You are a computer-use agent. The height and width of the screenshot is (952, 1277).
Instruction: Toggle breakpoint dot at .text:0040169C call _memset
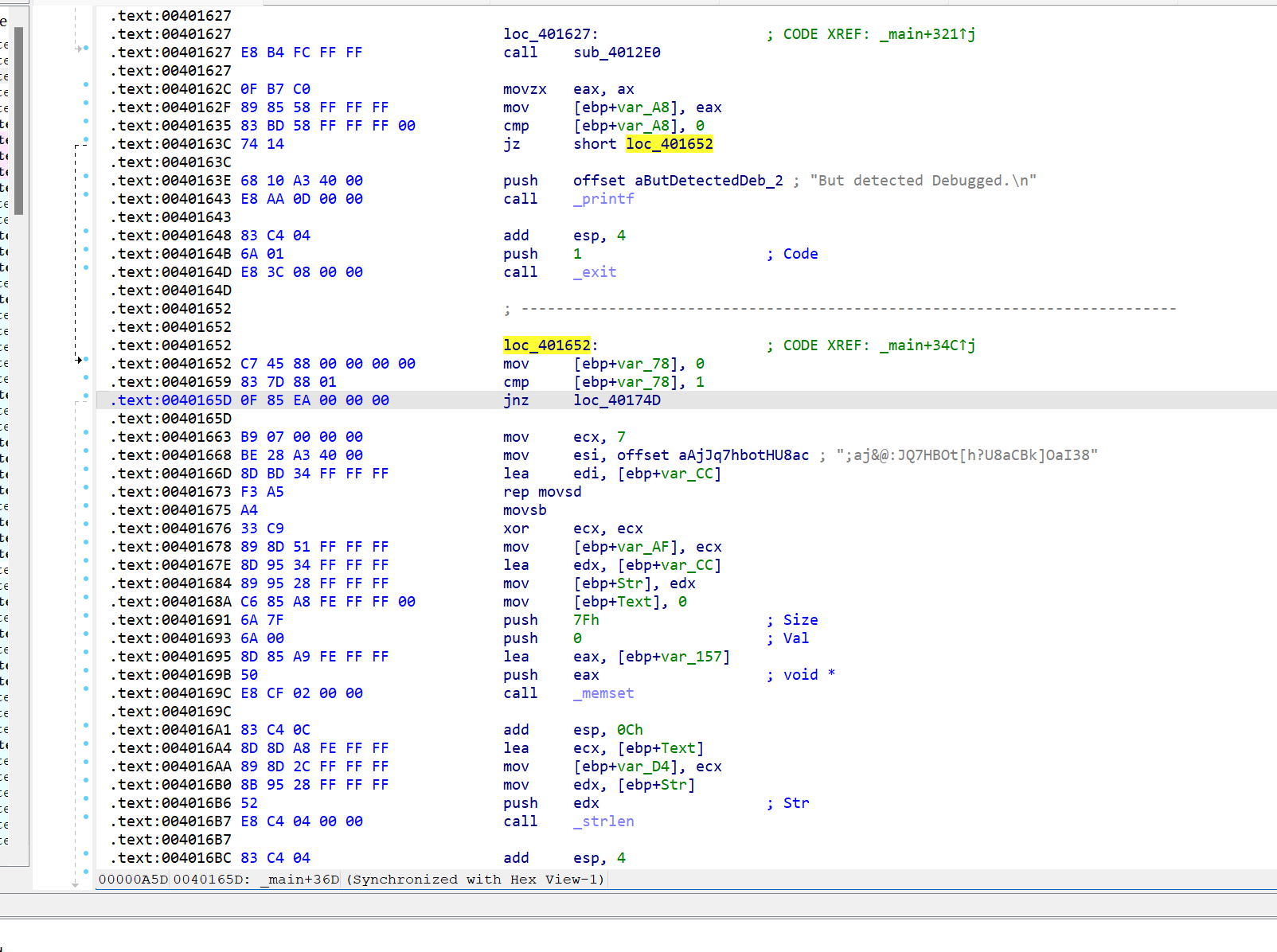86,689
